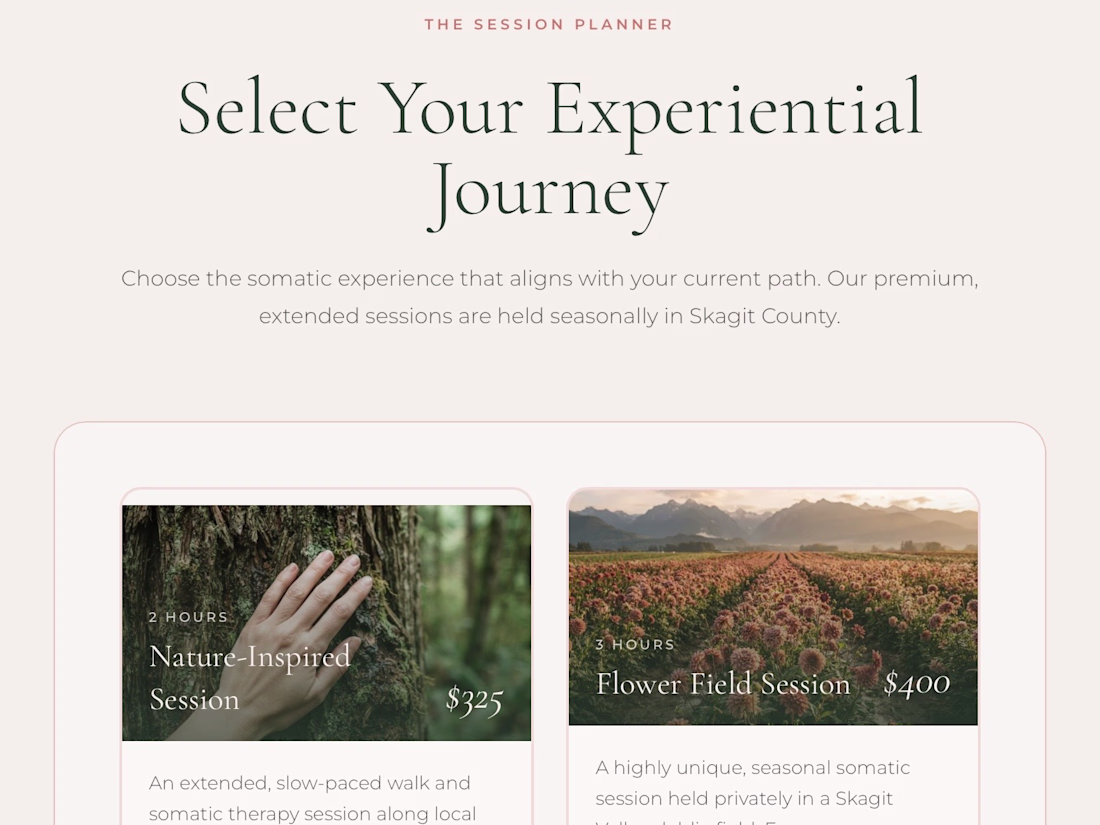
Task: Click the Flower Field Session title
Action: [x=723, y=683]
